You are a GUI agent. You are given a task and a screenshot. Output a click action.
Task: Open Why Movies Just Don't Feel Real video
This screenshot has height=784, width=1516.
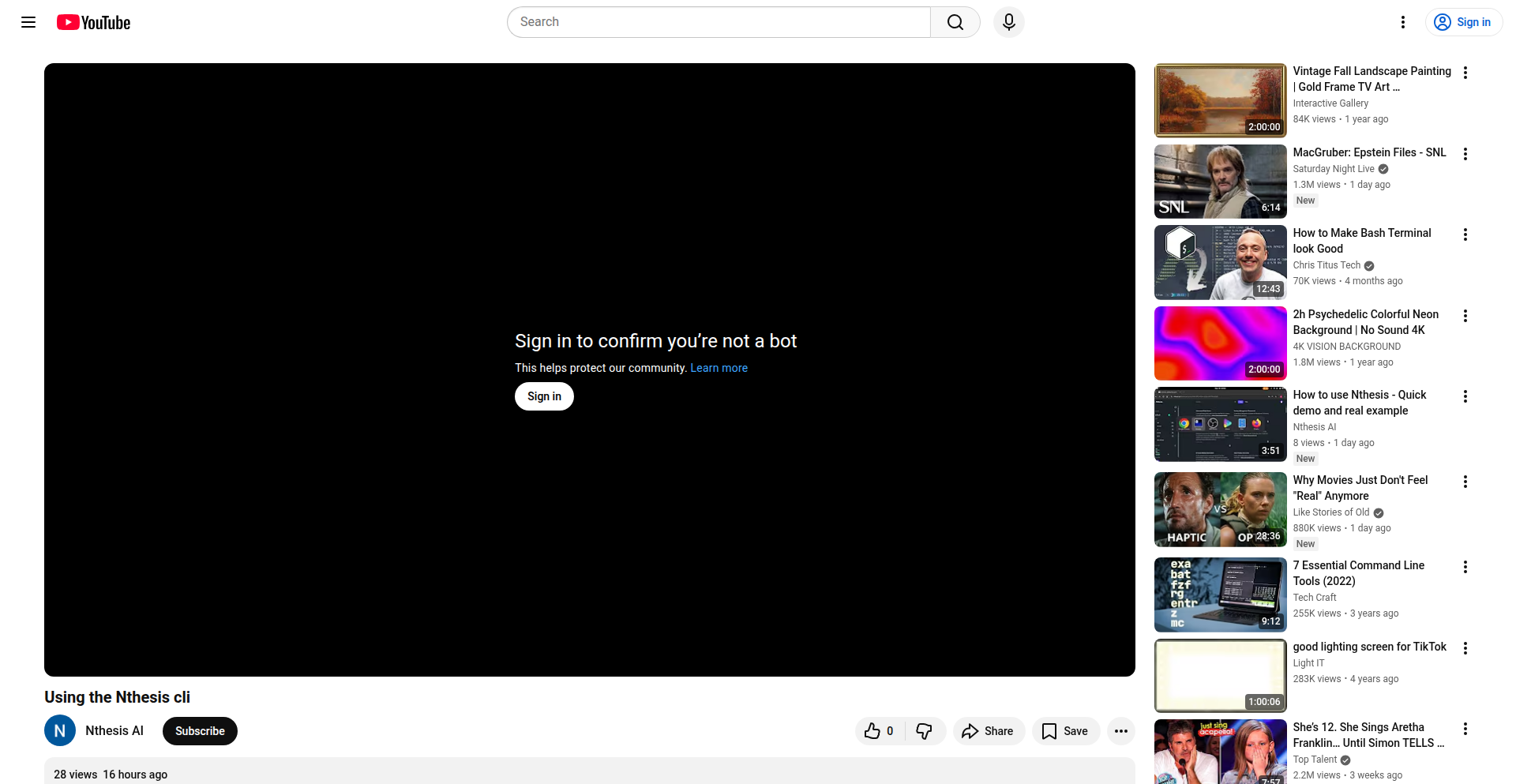1221,509
